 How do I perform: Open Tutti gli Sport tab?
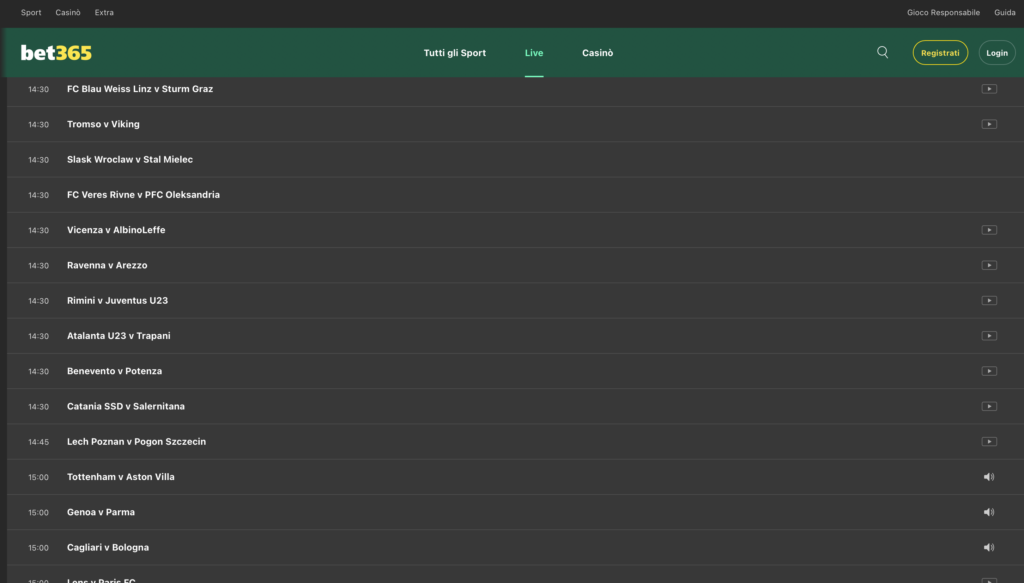tap(454, 53)
